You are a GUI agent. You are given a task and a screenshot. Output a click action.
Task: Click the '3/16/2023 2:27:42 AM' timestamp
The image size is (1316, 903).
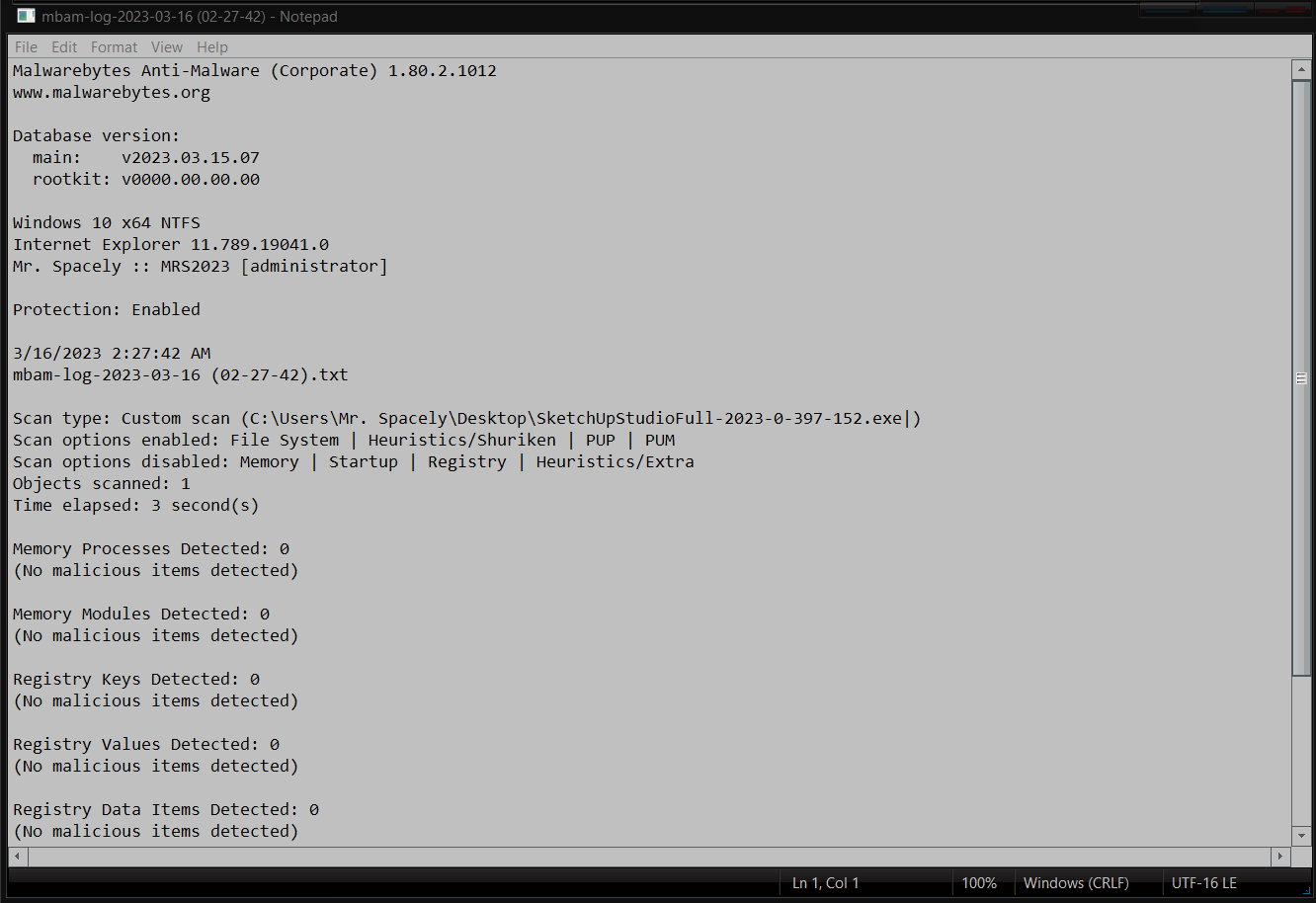point(112,354)
